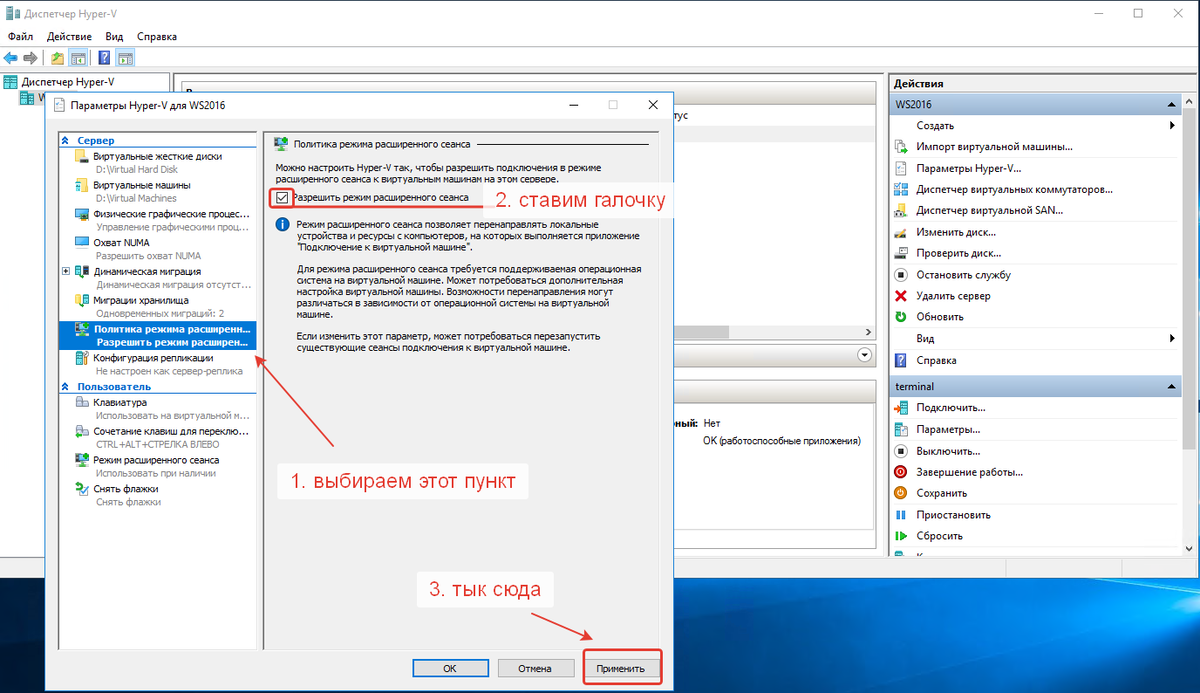This screenshot has width=1200, height=693.
Task: Click round chevron expander in middle pane
Action: [865, 355]
